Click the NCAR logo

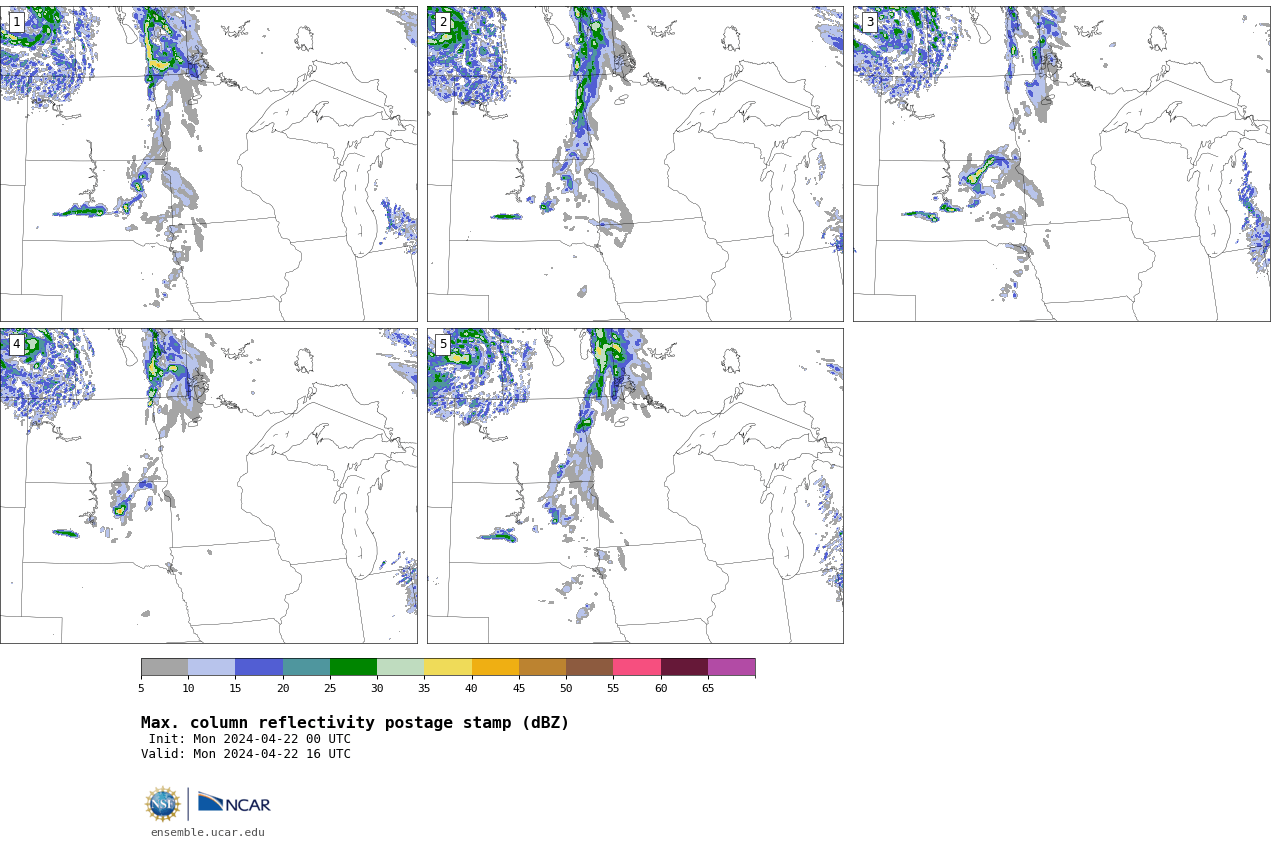click(x=234, y=803)
